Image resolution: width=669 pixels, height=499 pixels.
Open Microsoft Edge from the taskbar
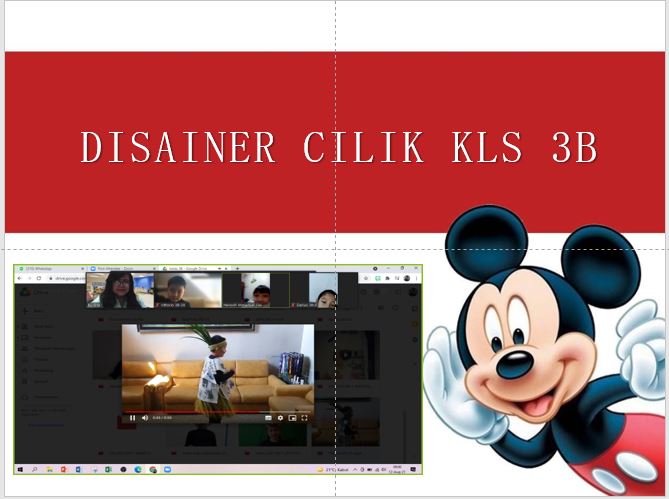(x=138, y=470)
